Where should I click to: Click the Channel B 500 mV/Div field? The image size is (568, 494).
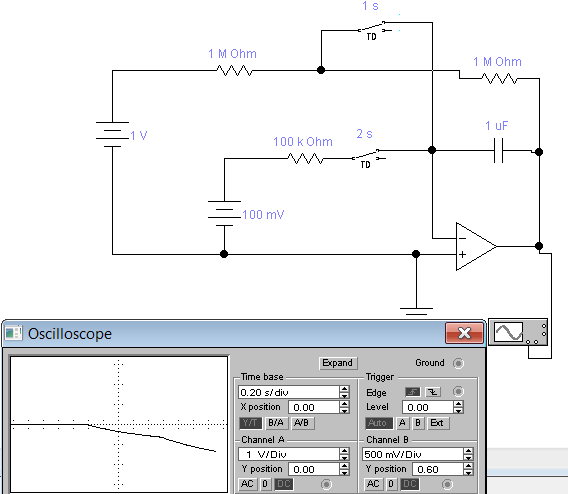coord(413,454)
